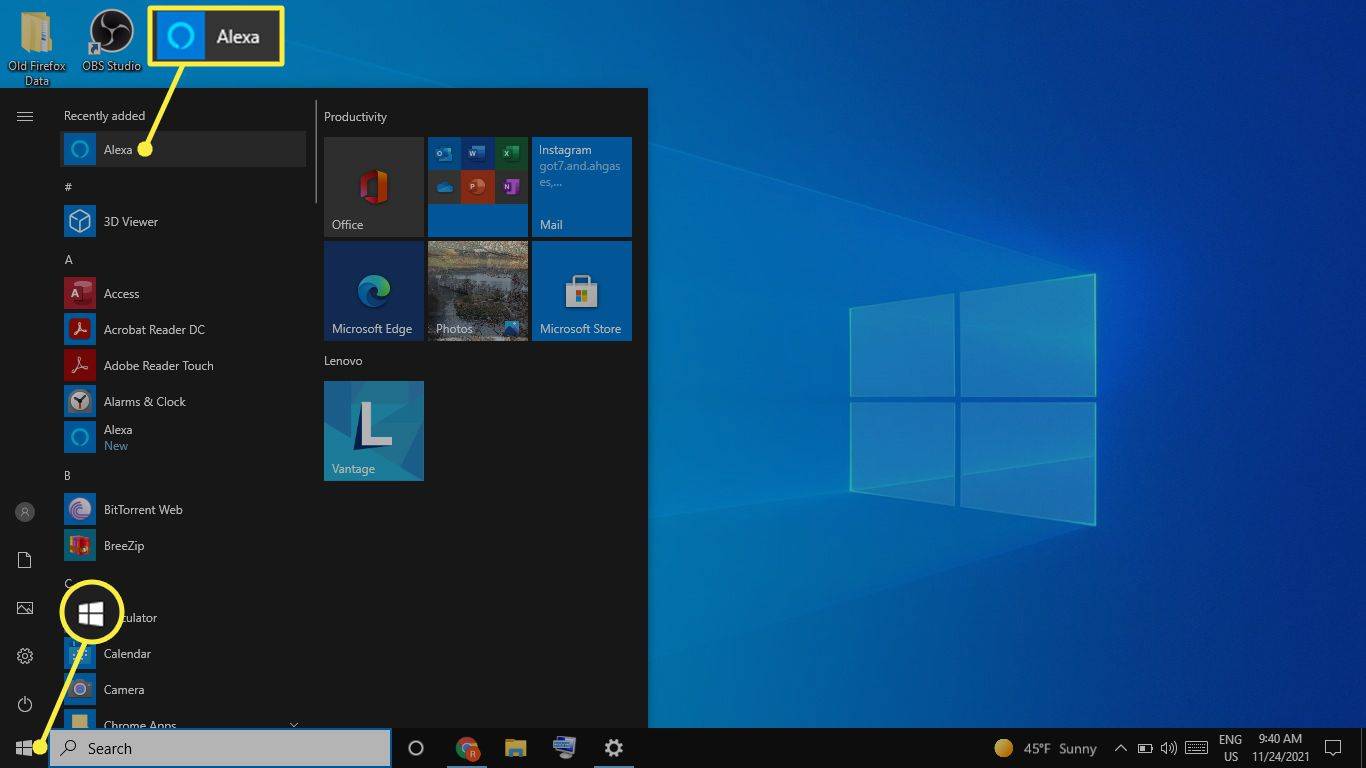Open the volume control icon
The width and height of the screenshot is (1366, 768).
1168,748
